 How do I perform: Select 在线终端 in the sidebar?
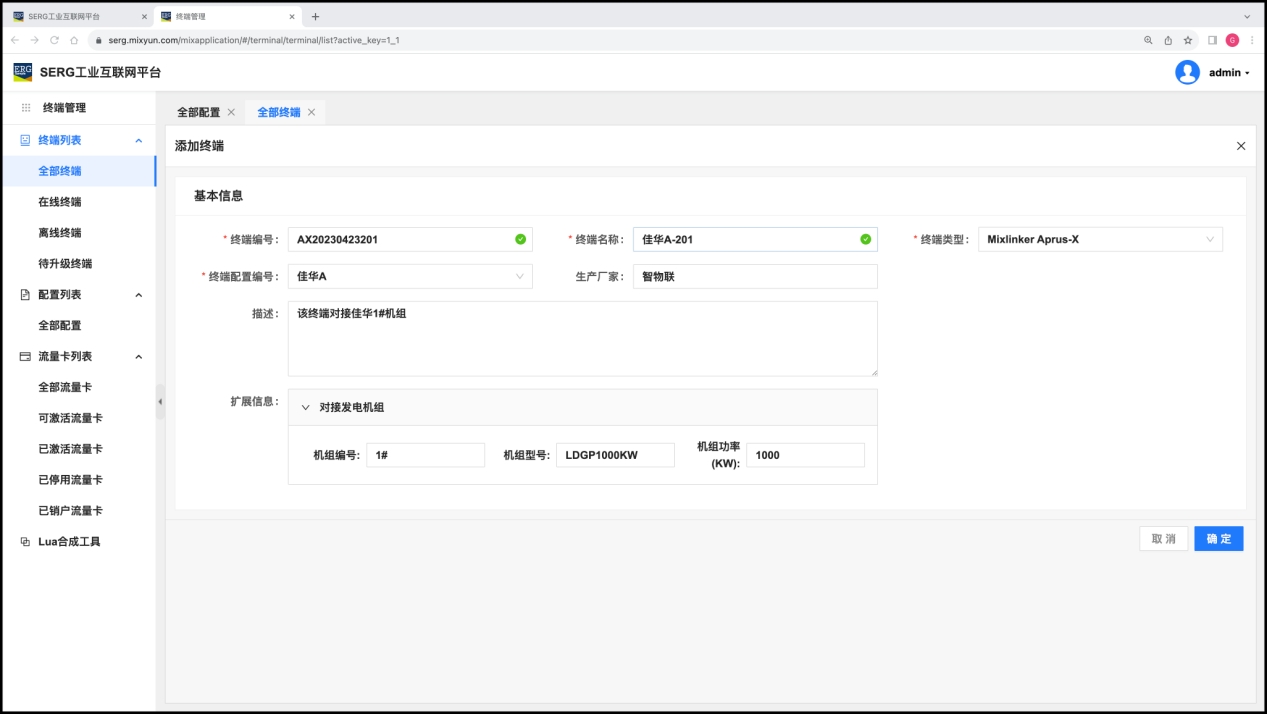(x=60, y=202)
